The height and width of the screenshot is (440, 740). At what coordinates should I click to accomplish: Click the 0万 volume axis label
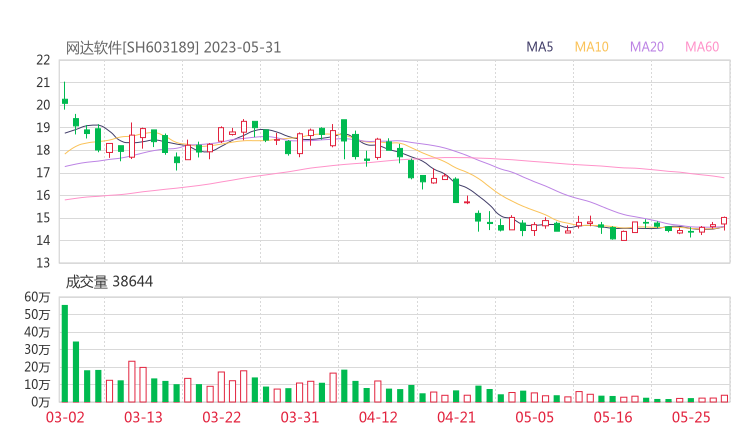(41, 402)
